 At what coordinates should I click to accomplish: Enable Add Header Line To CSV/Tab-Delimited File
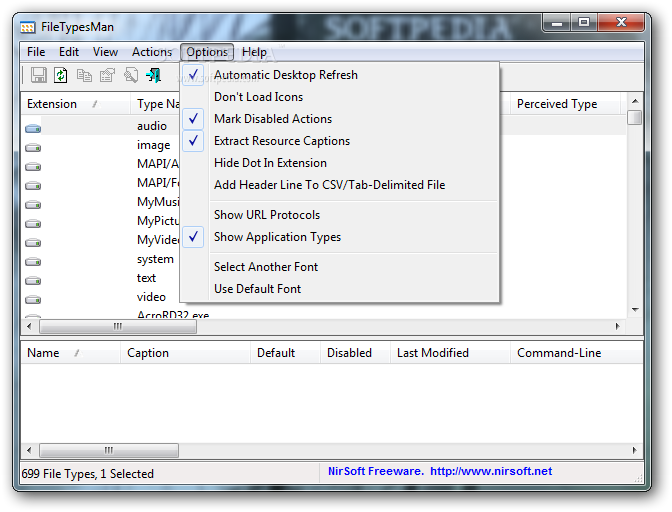[340, 185]
